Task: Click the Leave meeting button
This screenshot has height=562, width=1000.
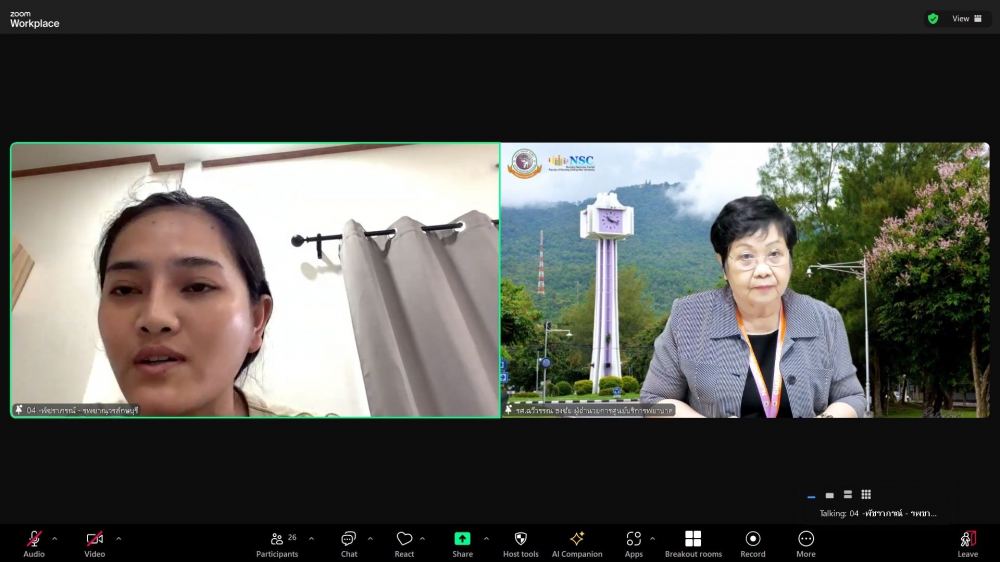Action: point(968,540)
